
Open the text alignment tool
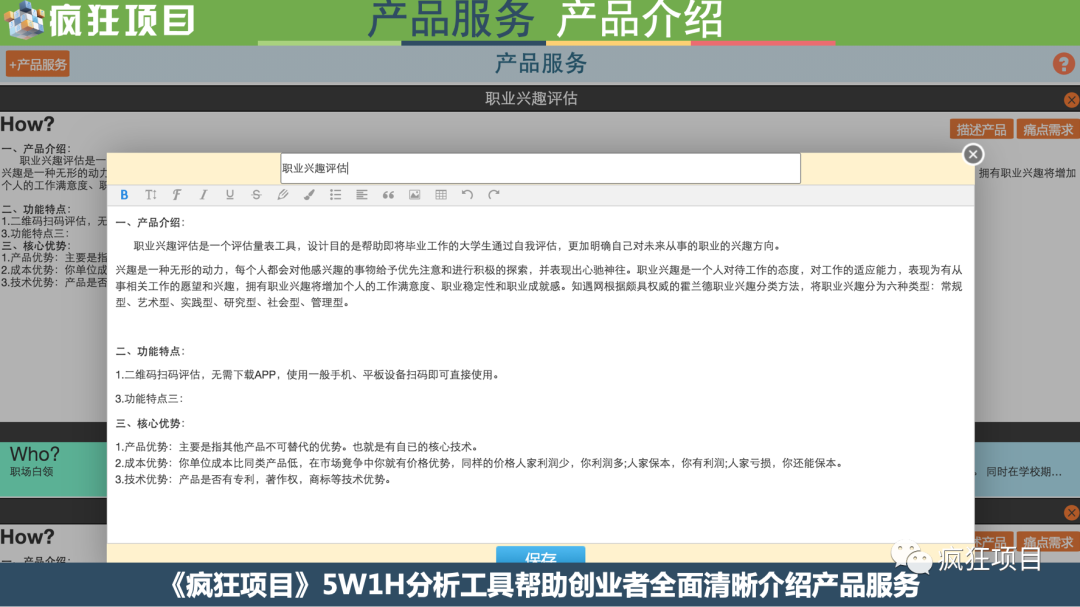click(362, 195)
